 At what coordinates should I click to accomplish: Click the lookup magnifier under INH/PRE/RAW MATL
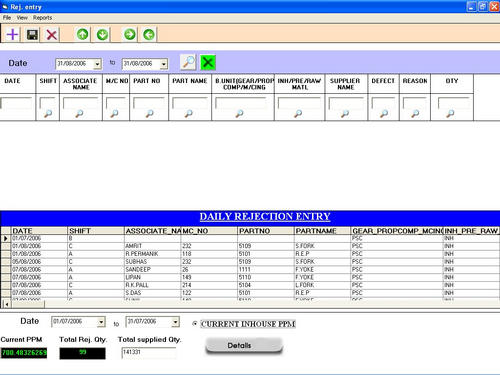(x=298, y=114)
